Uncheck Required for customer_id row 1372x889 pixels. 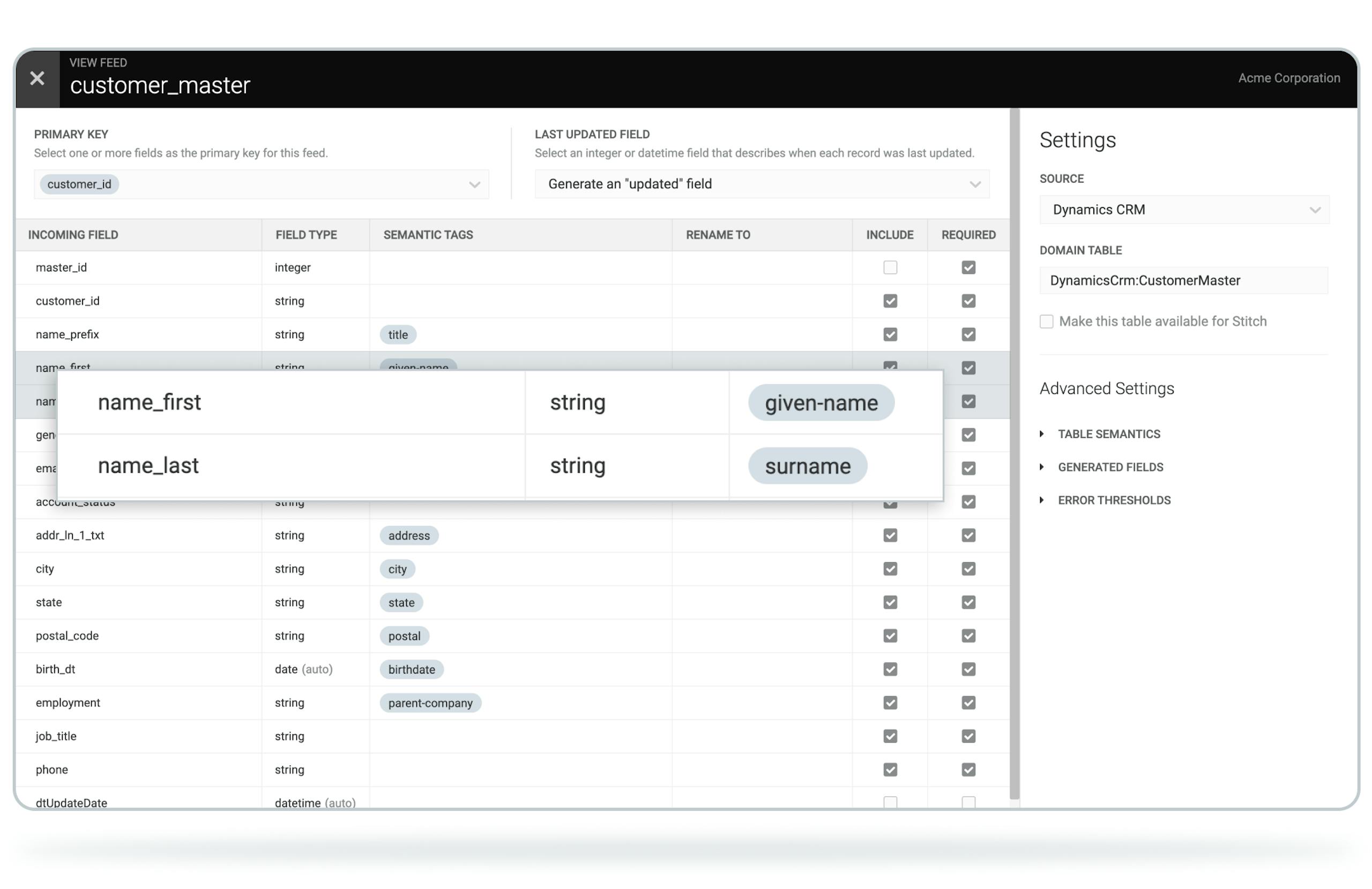click(968, 301)
